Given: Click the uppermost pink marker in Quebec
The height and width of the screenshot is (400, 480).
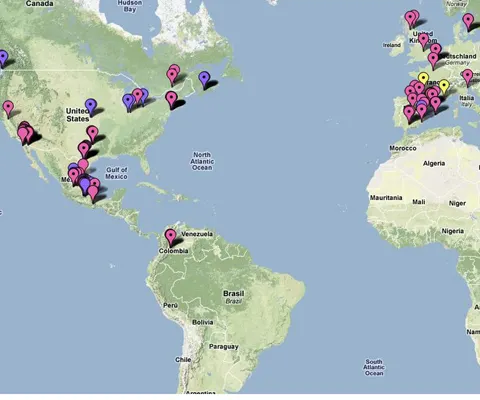Looking at the screenshot, I should tap(174, 71).
